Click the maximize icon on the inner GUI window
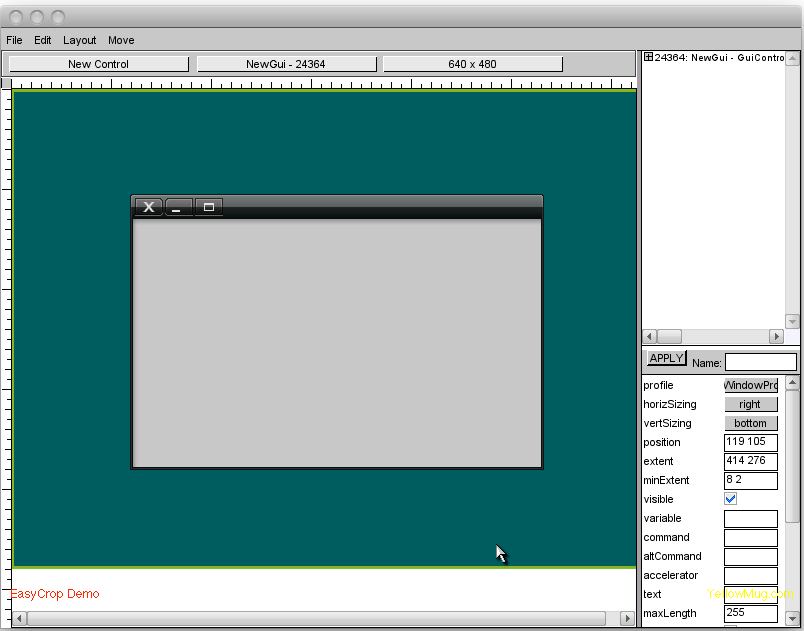 click(208, 207)
